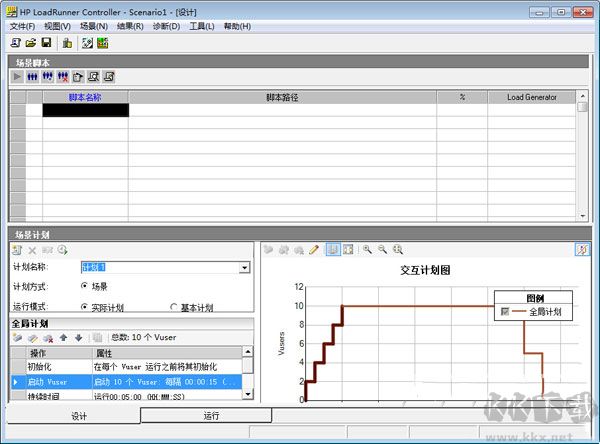Click the 总数: 10 个 Vuser label
The height and width of the screenshot is (444, 600).
[x=143, y=337]
